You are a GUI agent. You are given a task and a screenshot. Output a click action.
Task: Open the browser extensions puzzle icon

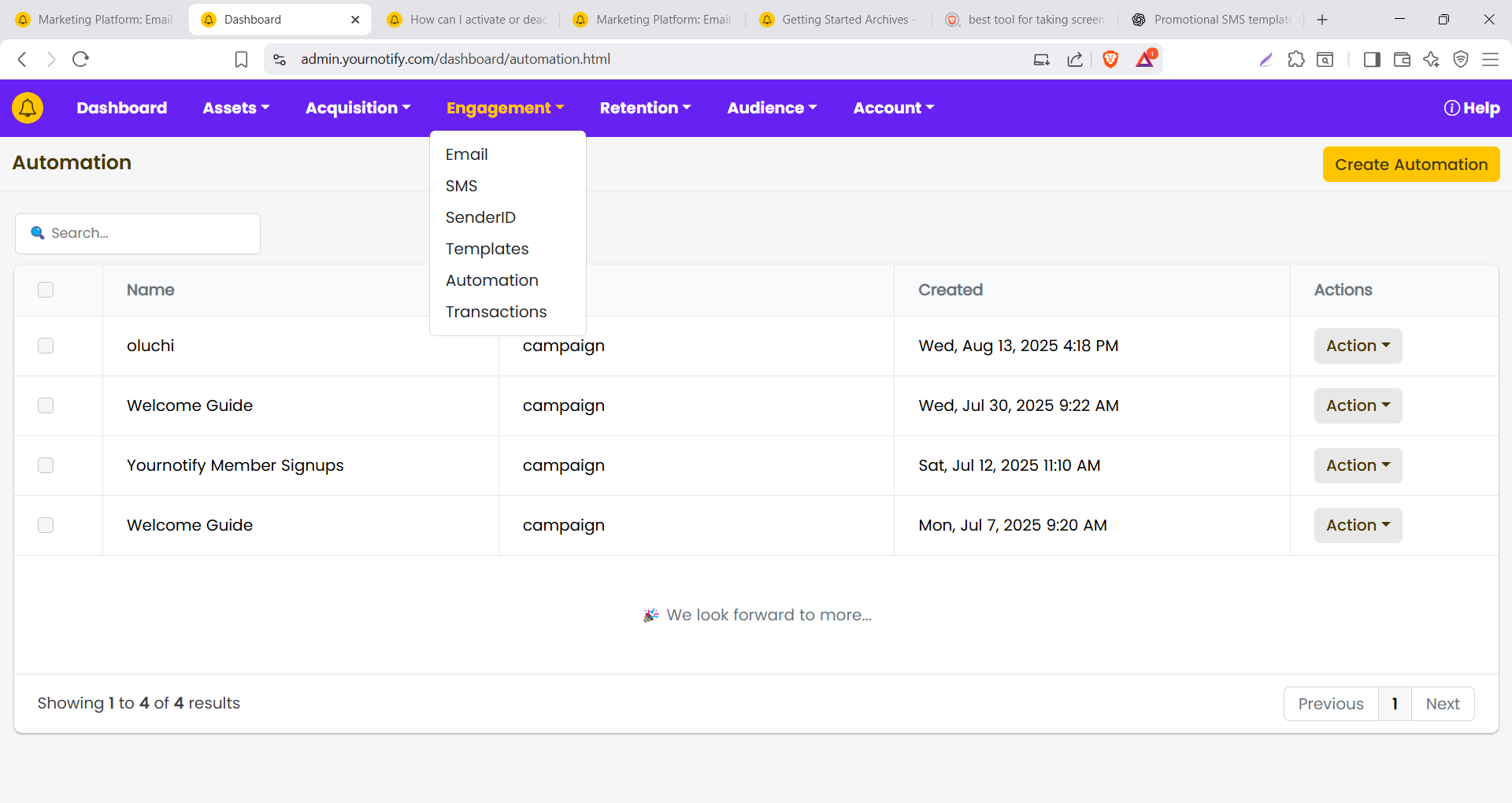1295,59
